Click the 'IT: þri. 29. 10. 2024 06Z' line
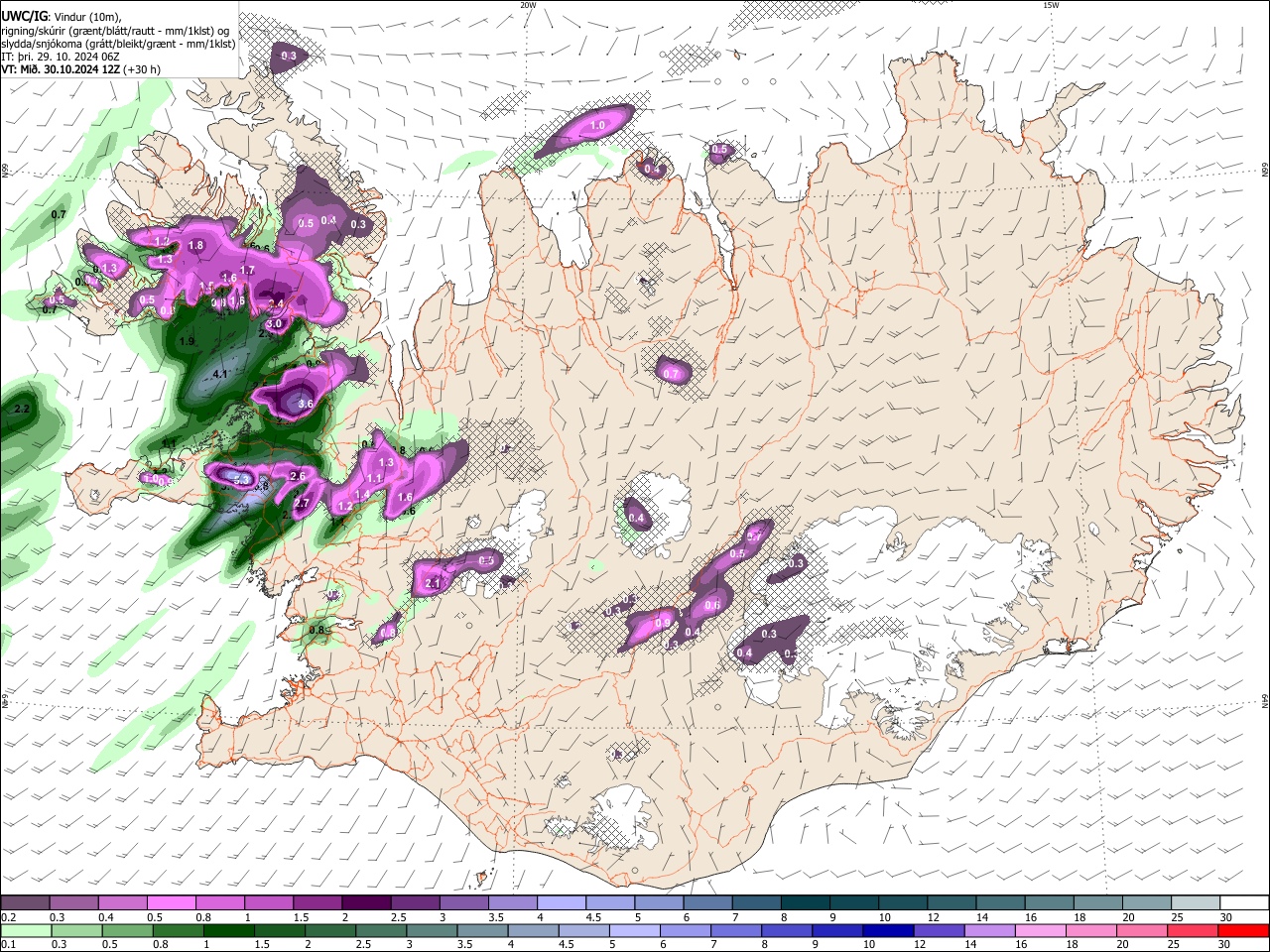1270x952 pixels. [61, 57]
